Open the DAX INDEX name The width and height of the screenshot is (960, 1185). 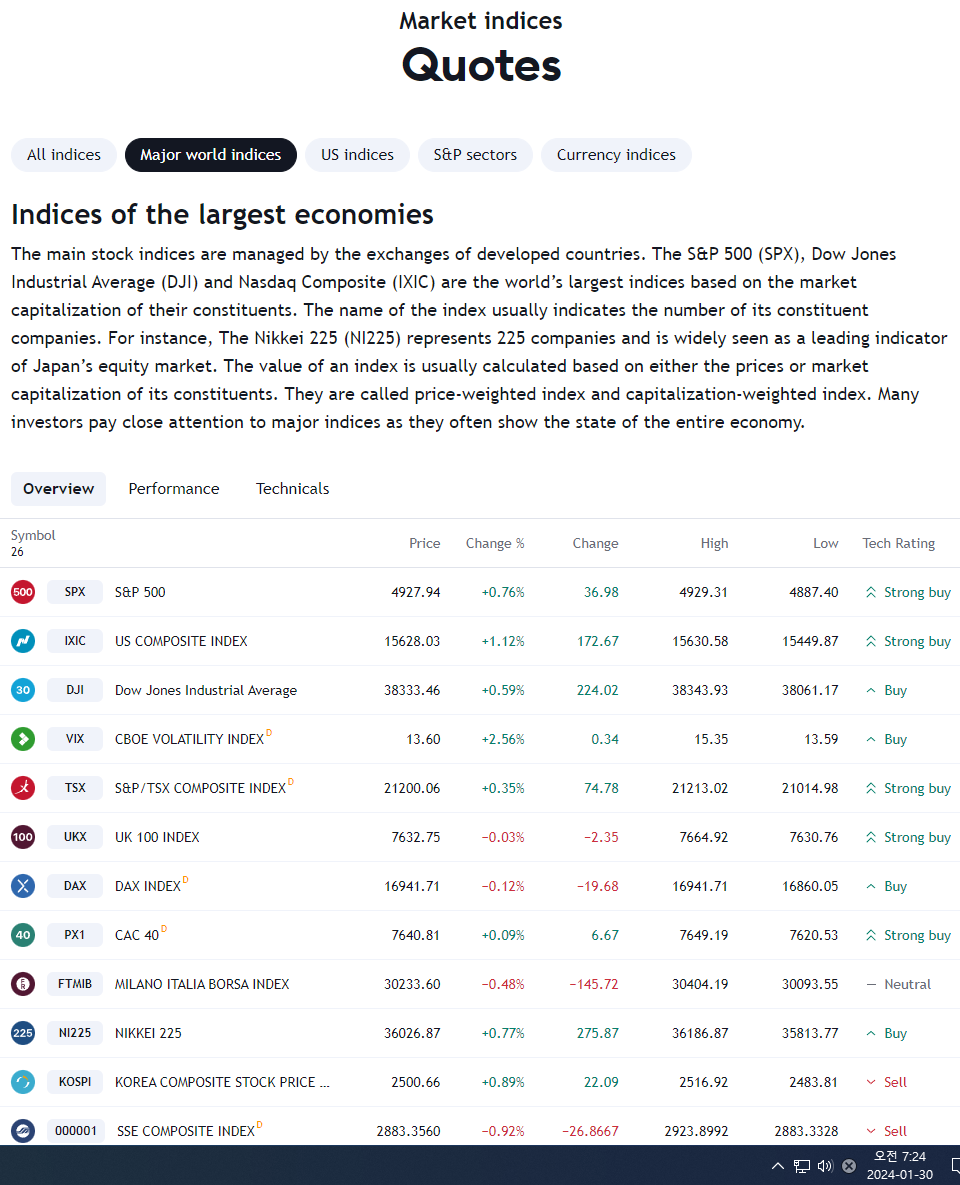pos(147,886)
